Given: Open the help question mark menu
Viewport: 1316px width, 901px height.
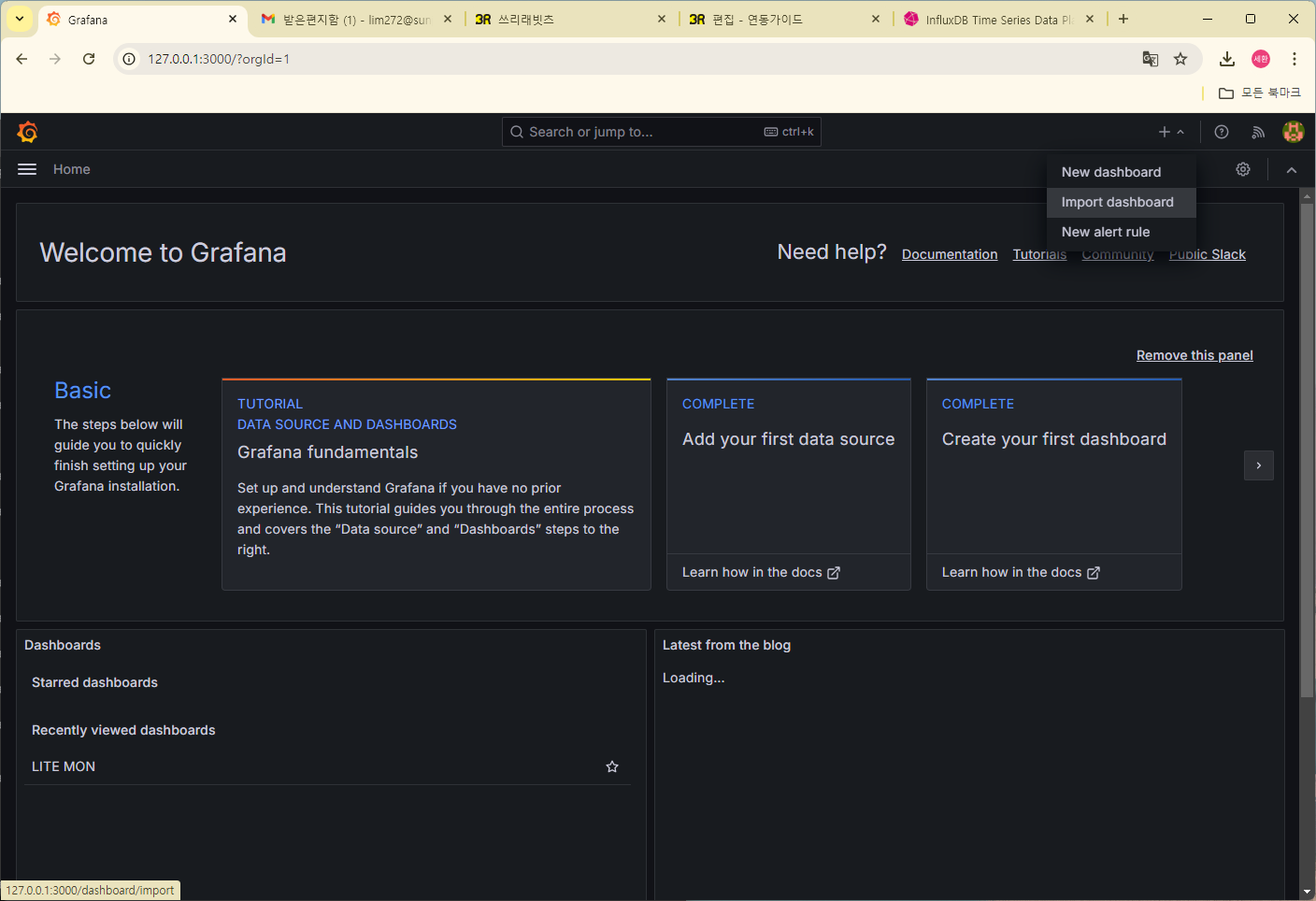Looking at the screenshot, I should click(1222, 132).
